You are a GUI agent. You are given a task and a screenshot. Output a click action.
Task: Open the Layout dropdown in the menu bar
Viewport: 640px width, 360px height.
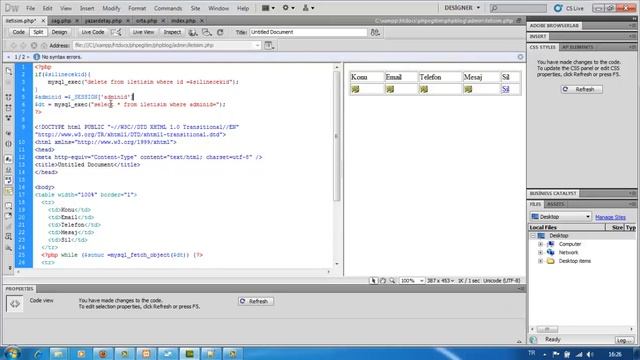click(x=268, y=8)
